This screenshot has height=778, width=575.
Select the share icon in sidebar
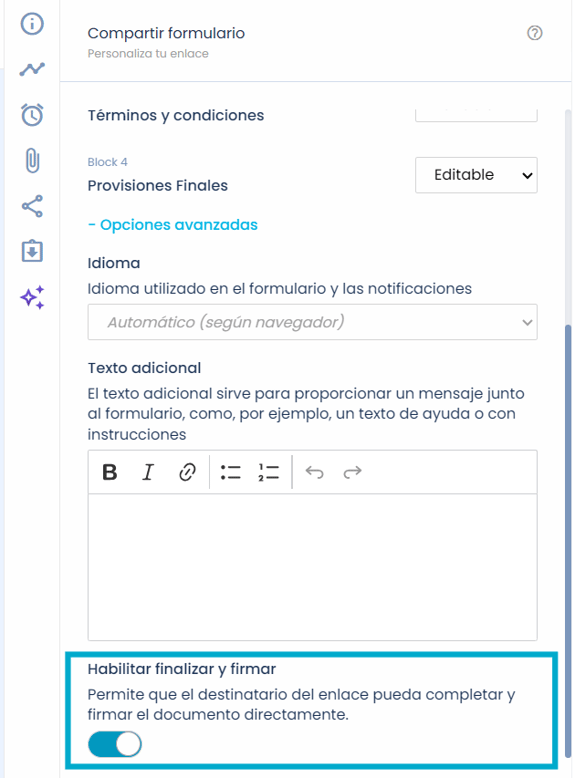(x=32, y=206)
